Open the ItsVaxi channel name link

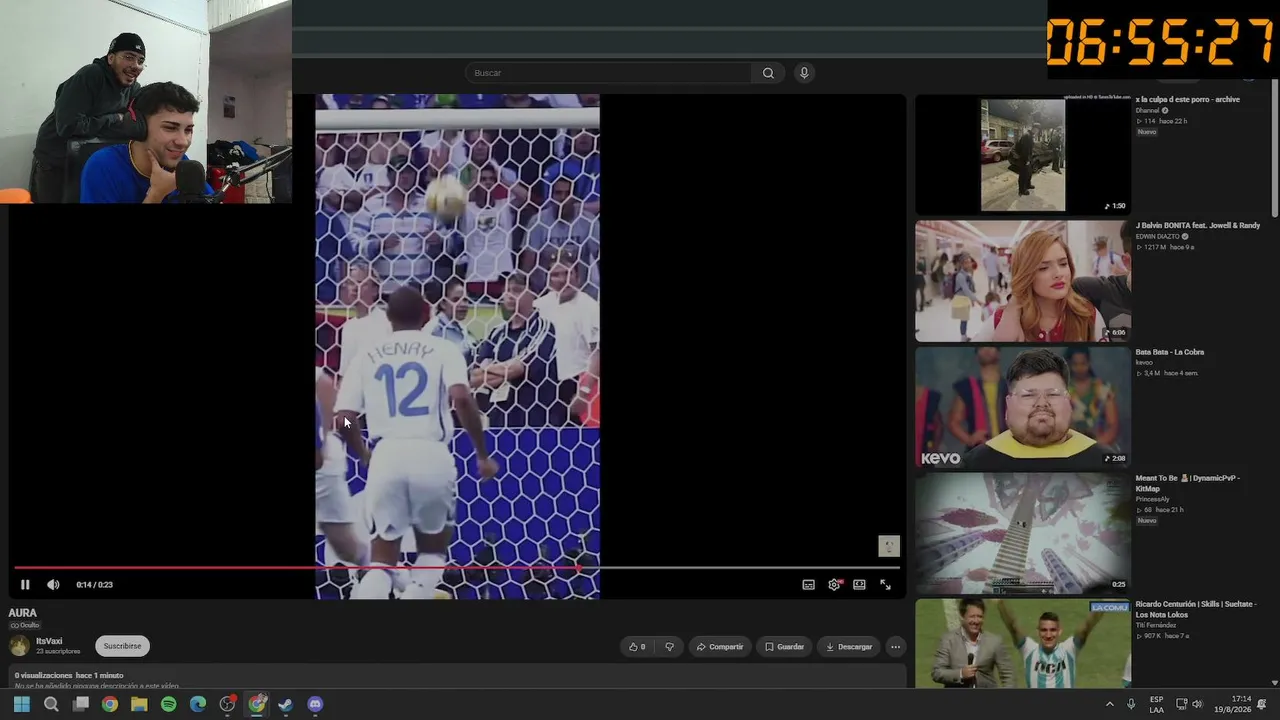click(x=49, y=641)
